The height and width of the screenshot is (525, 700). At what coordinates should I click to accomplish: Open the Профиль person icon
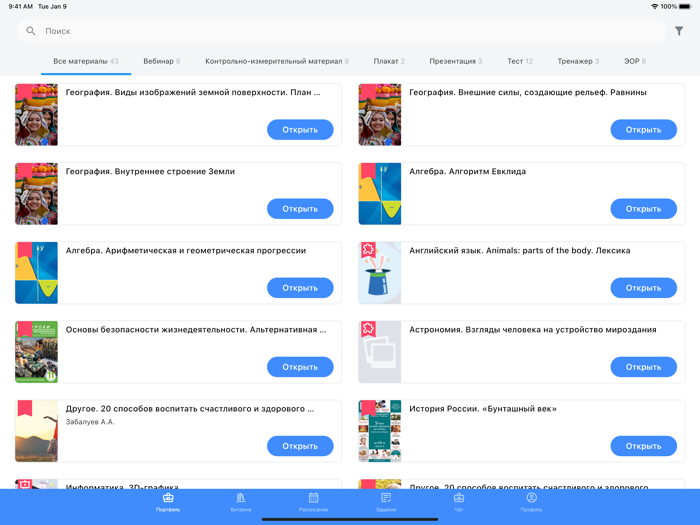click(x=531, y=497)
